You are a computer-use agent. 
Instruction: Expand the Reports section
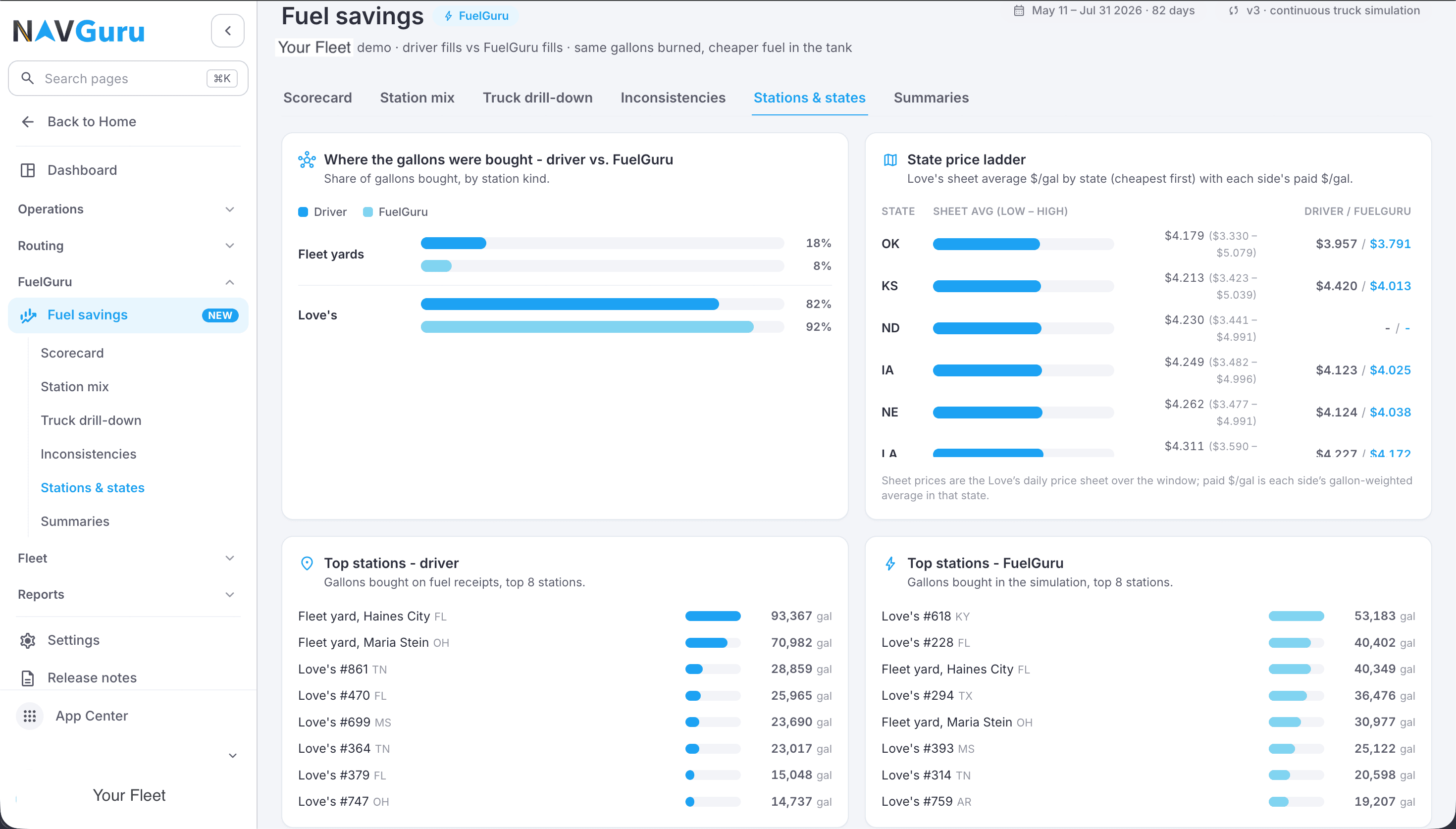coord(127,595)
